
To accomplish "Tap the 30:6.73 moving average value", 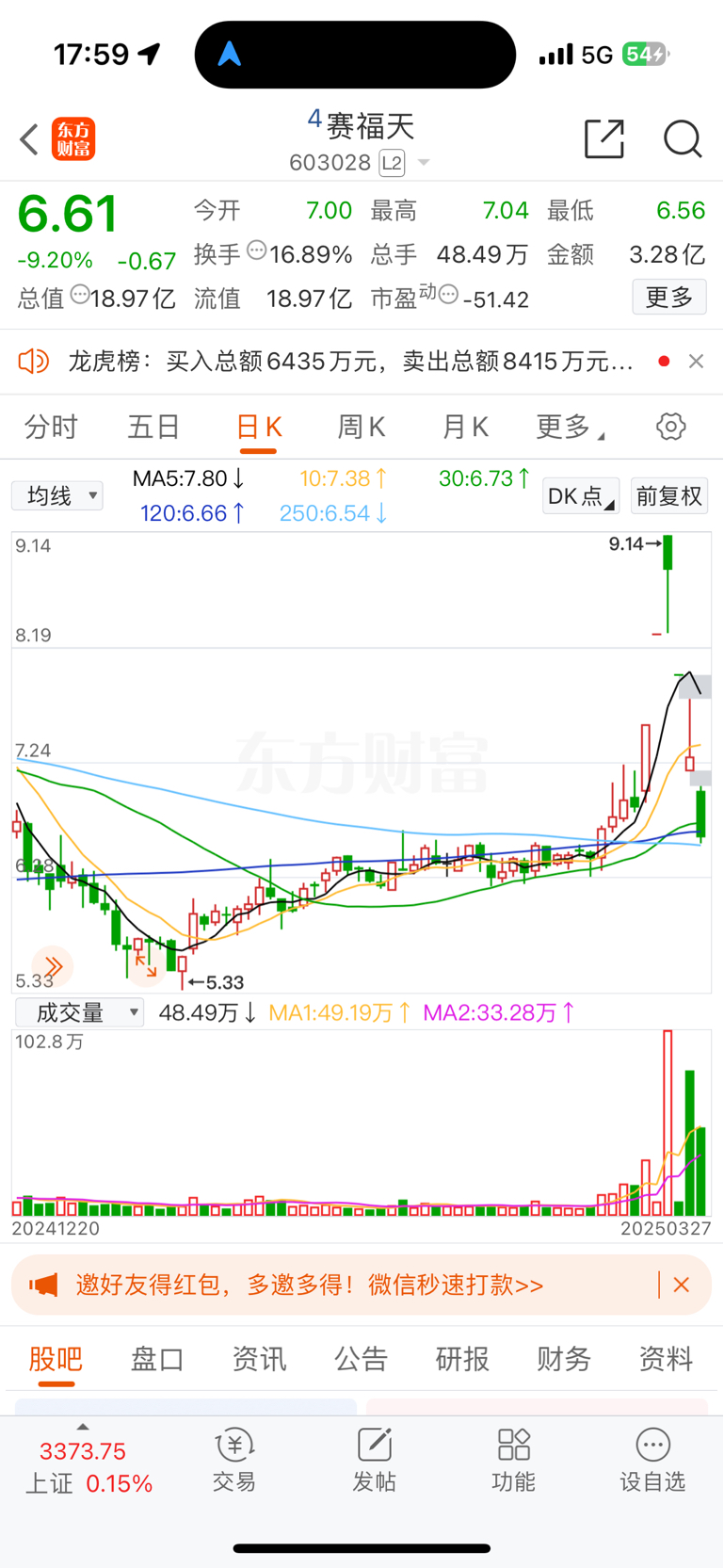I will click(x=484, y=478).
